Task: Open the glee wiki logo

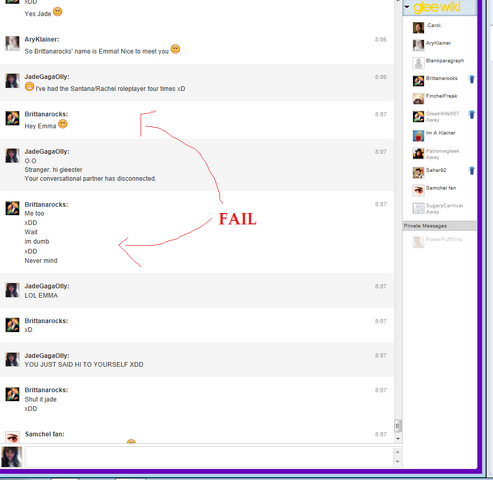Action: 437,7
